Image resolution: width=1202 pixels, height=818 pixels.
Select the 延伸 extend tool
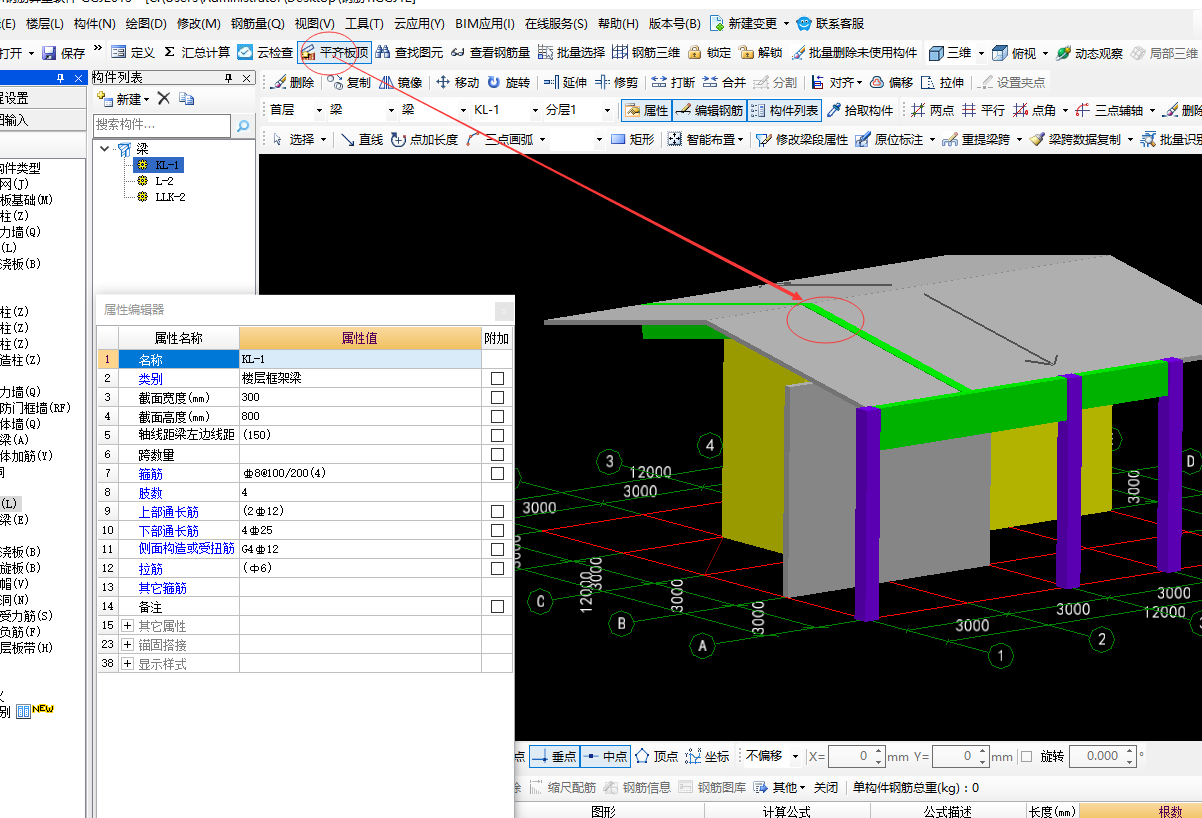point(566,83)
